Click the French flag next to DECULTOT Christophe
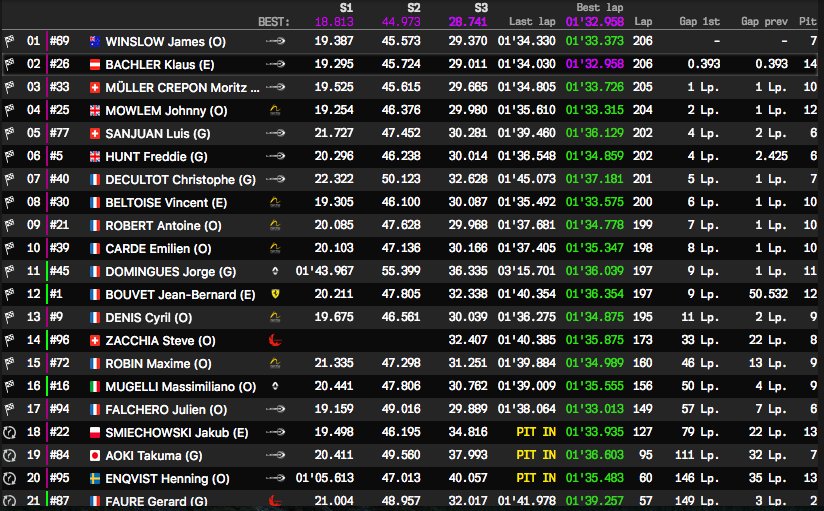The image size is (824, 511). click(x=95, y=180)
